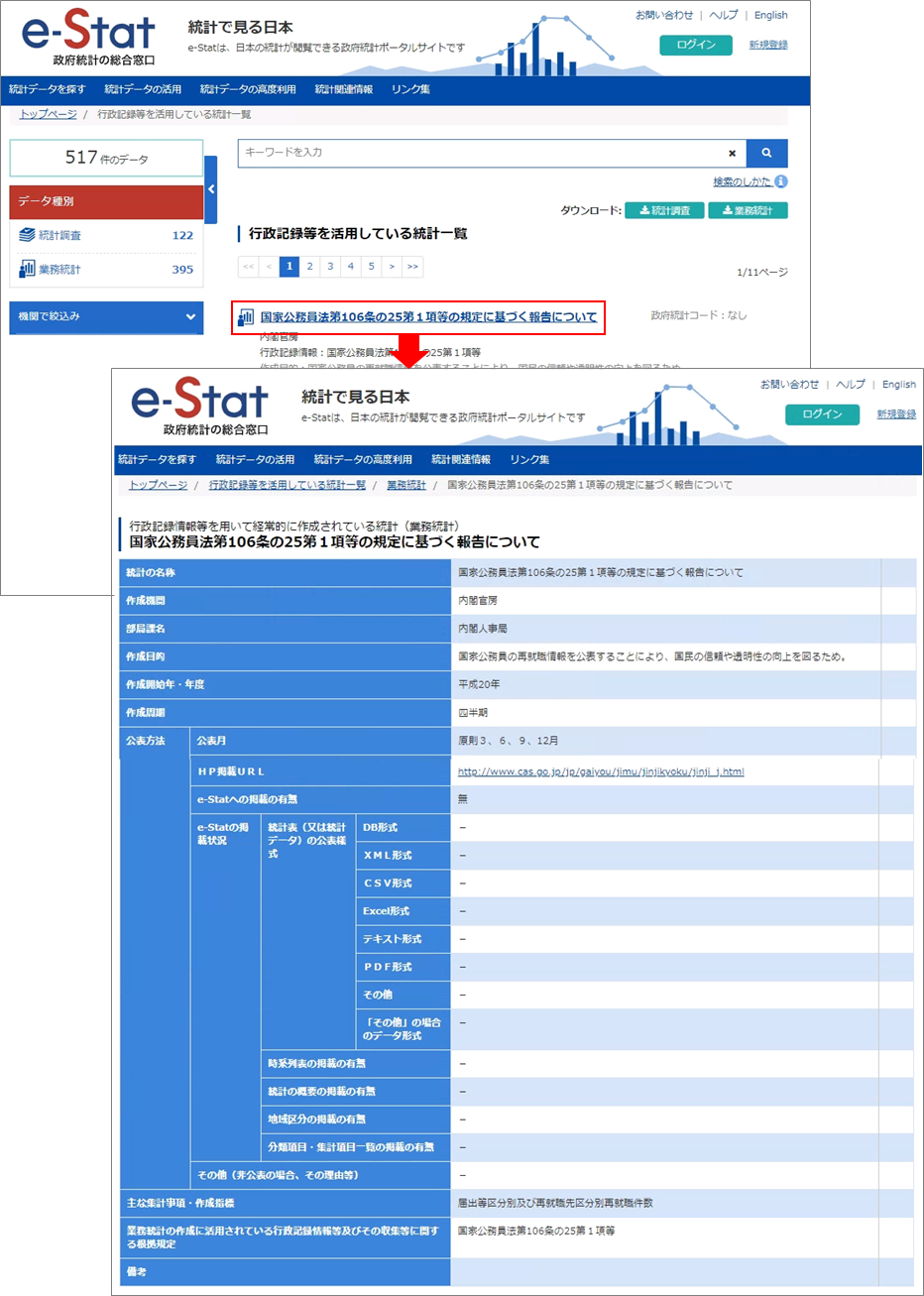Download the 業務統計 list
The height and width of the screenshot is (1296, 924).
click(748, 210)
